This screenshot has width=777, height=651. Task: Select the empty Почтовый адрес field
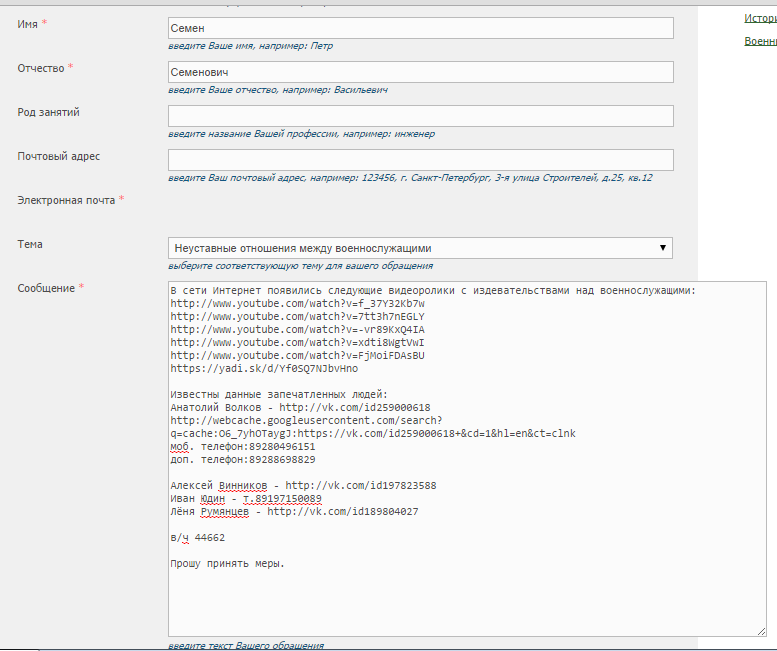click(x=420, y=160)
